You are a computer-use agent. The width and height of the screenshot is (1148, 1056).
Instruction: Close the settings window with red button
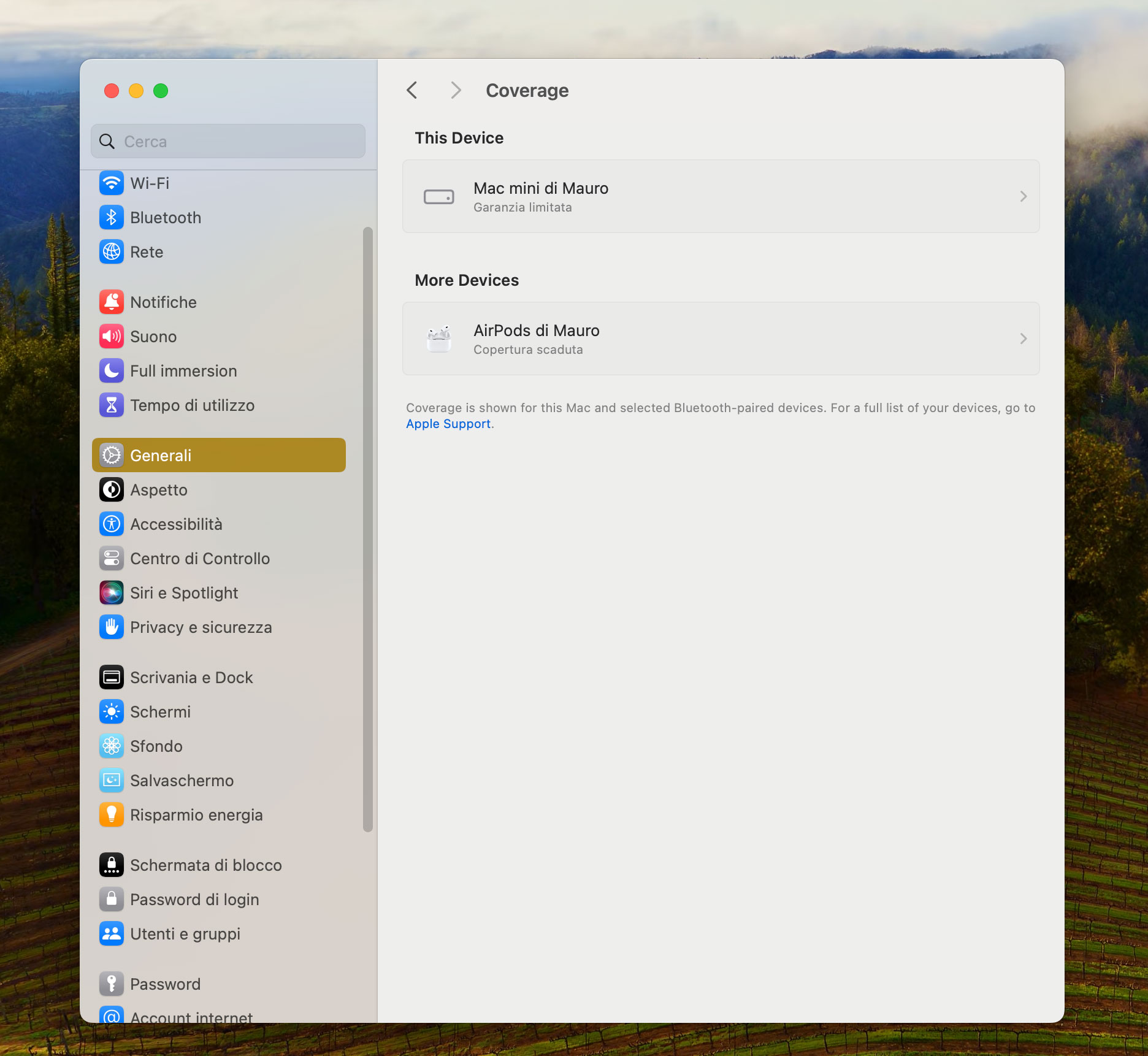coord(112,91)
